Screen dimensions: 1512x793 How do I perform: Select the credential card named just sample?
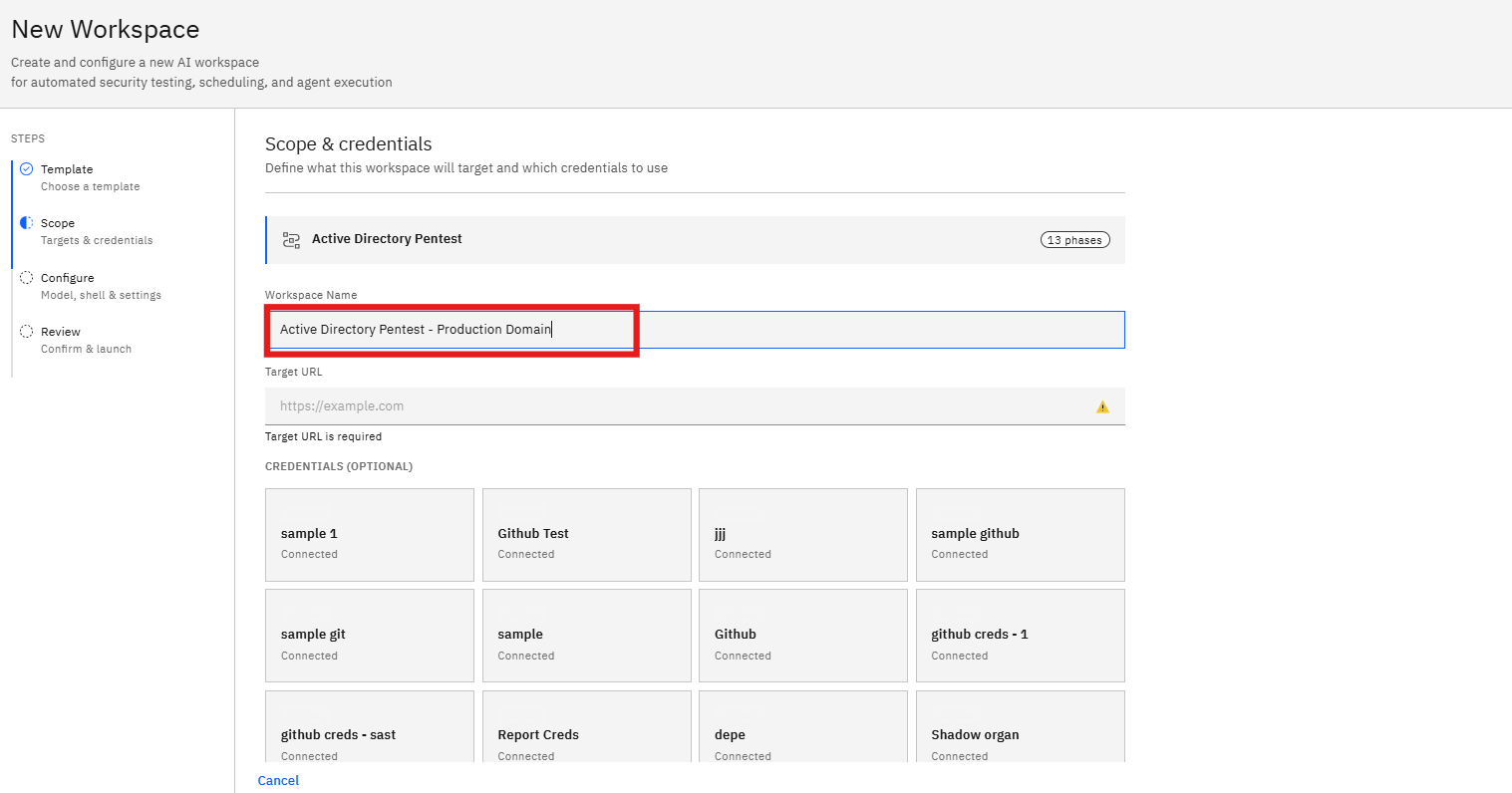click(x=586, y=636)
